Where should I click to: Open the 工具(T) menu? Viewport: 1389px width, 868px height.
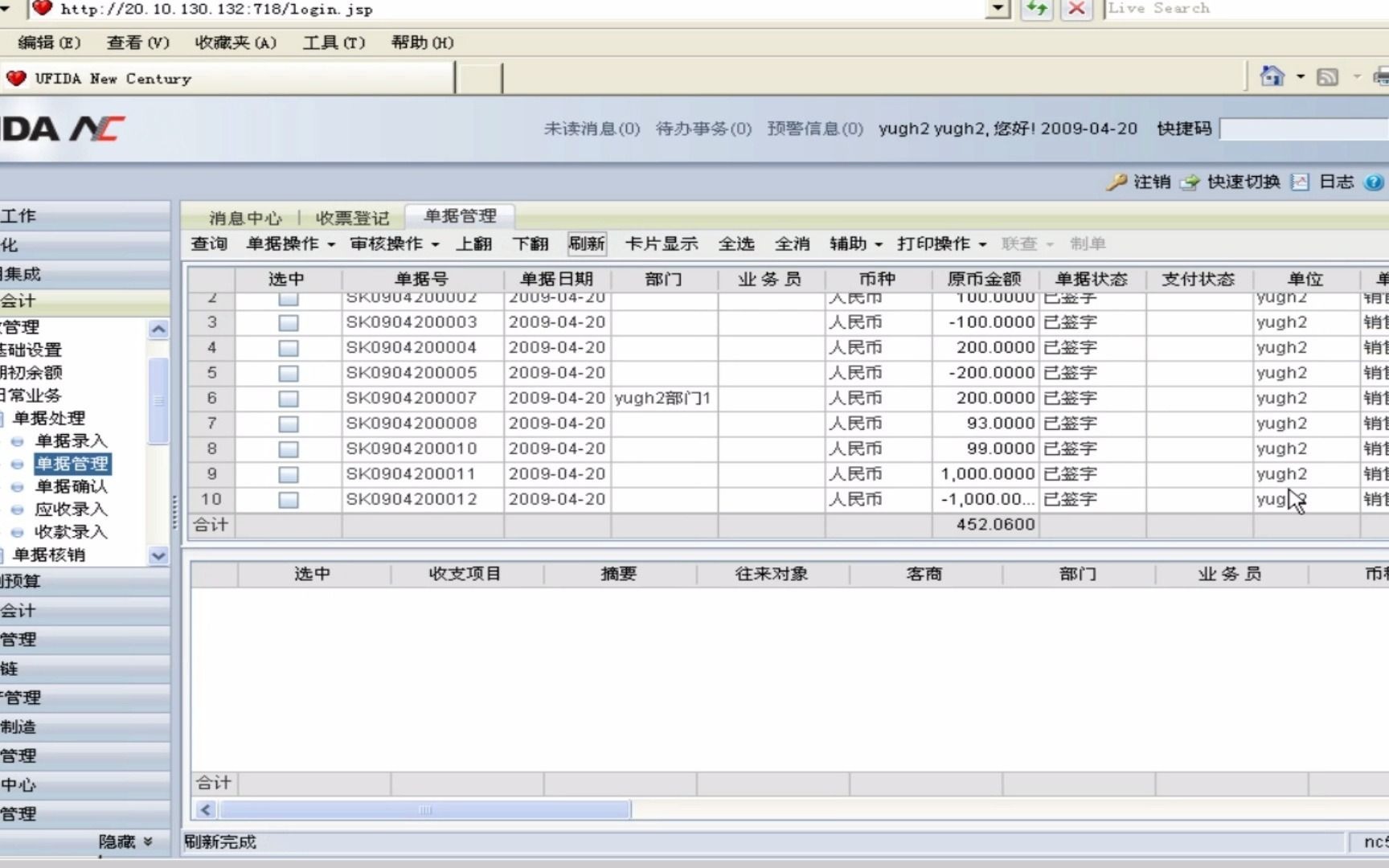[x=334, y=43]
